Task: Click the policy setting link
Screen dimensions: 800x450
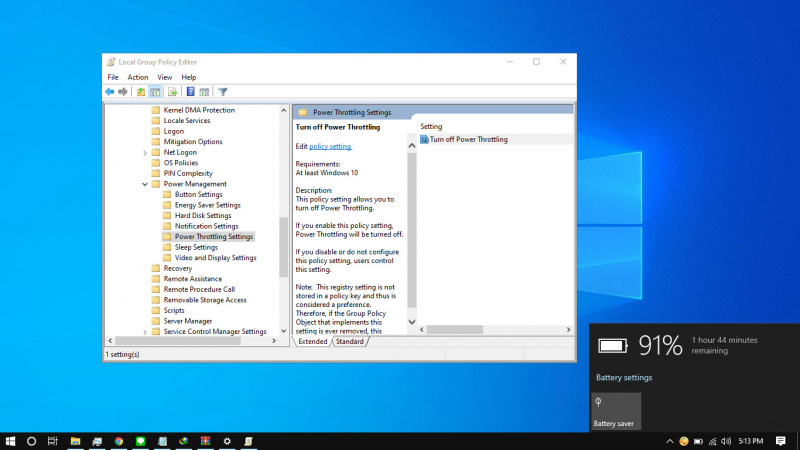Action: 330,146
